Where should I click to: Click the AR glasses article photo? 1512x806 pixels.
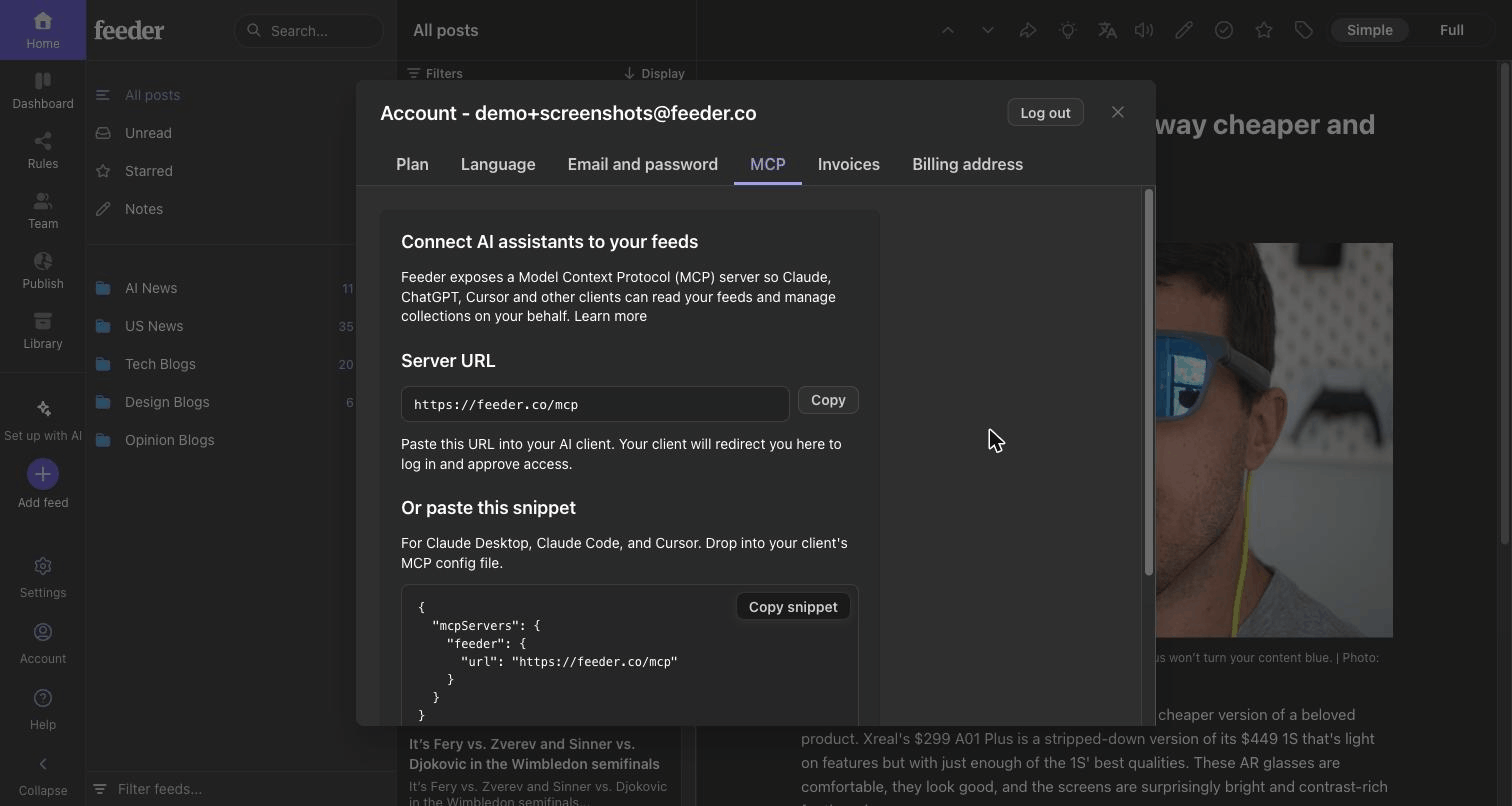pos(1274,440)
